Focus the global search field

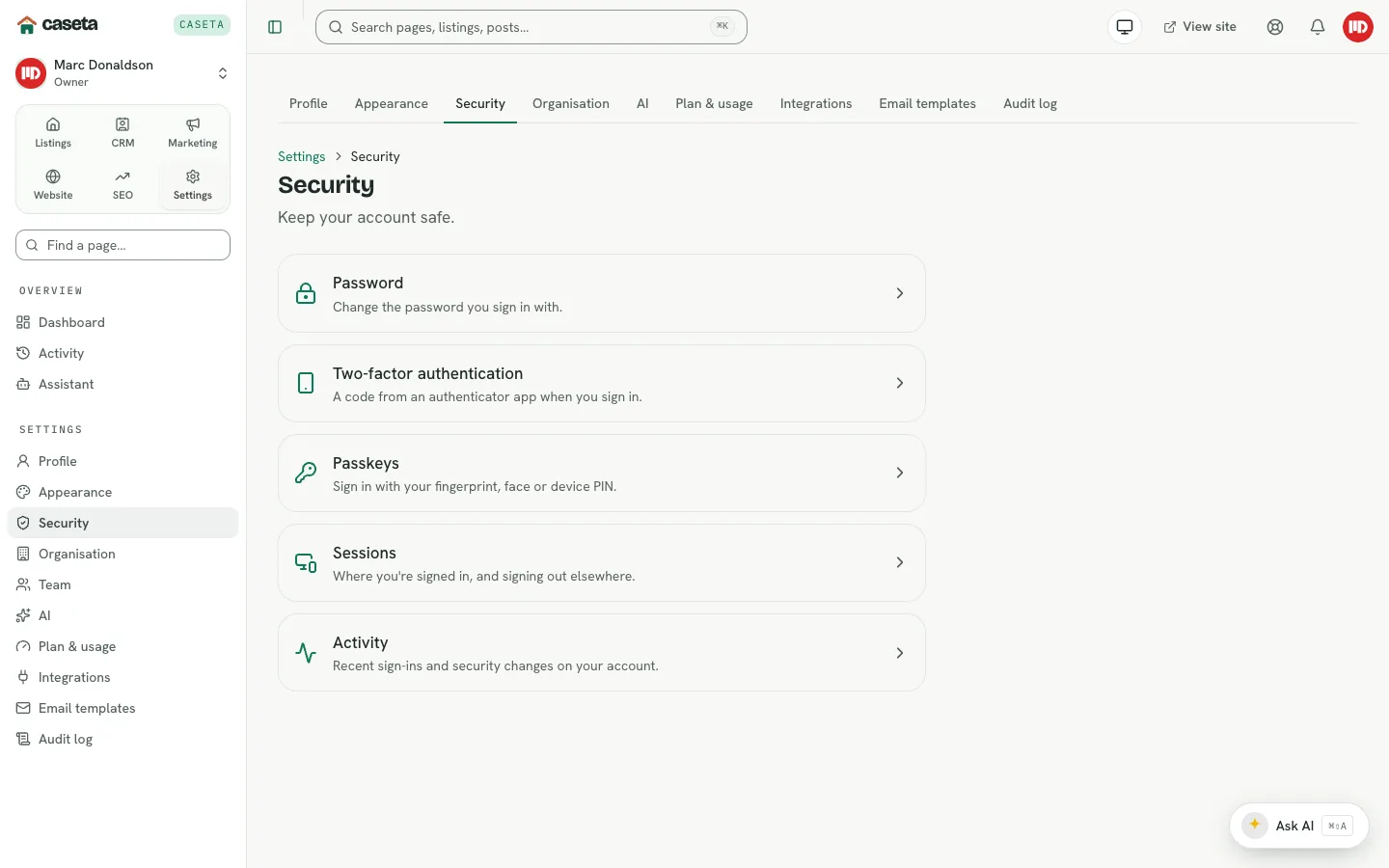531,27
